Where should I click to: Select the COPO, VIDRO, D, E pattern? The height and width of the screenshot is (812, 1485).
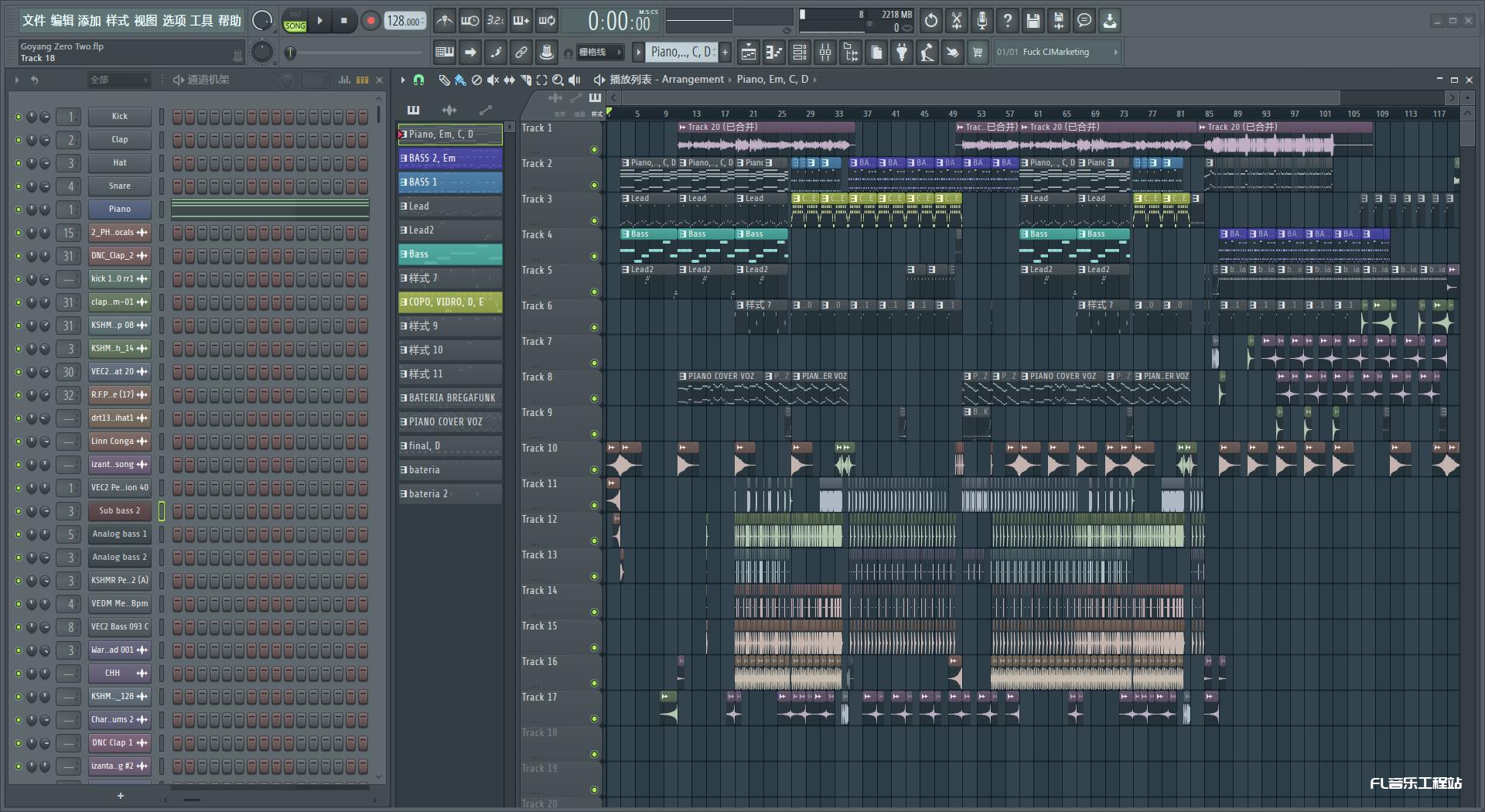(450, 302)
